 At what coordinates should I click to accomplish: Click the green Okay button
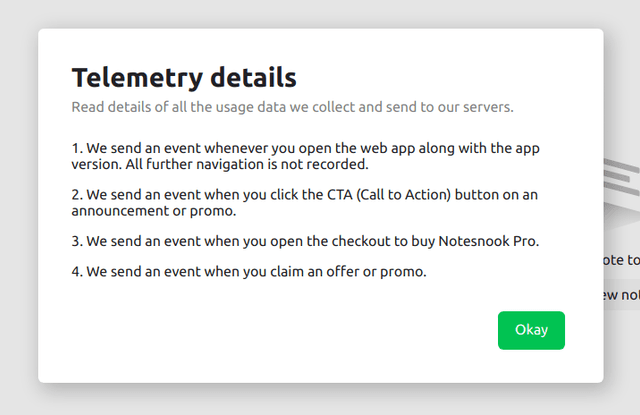[x=531, y=330]
